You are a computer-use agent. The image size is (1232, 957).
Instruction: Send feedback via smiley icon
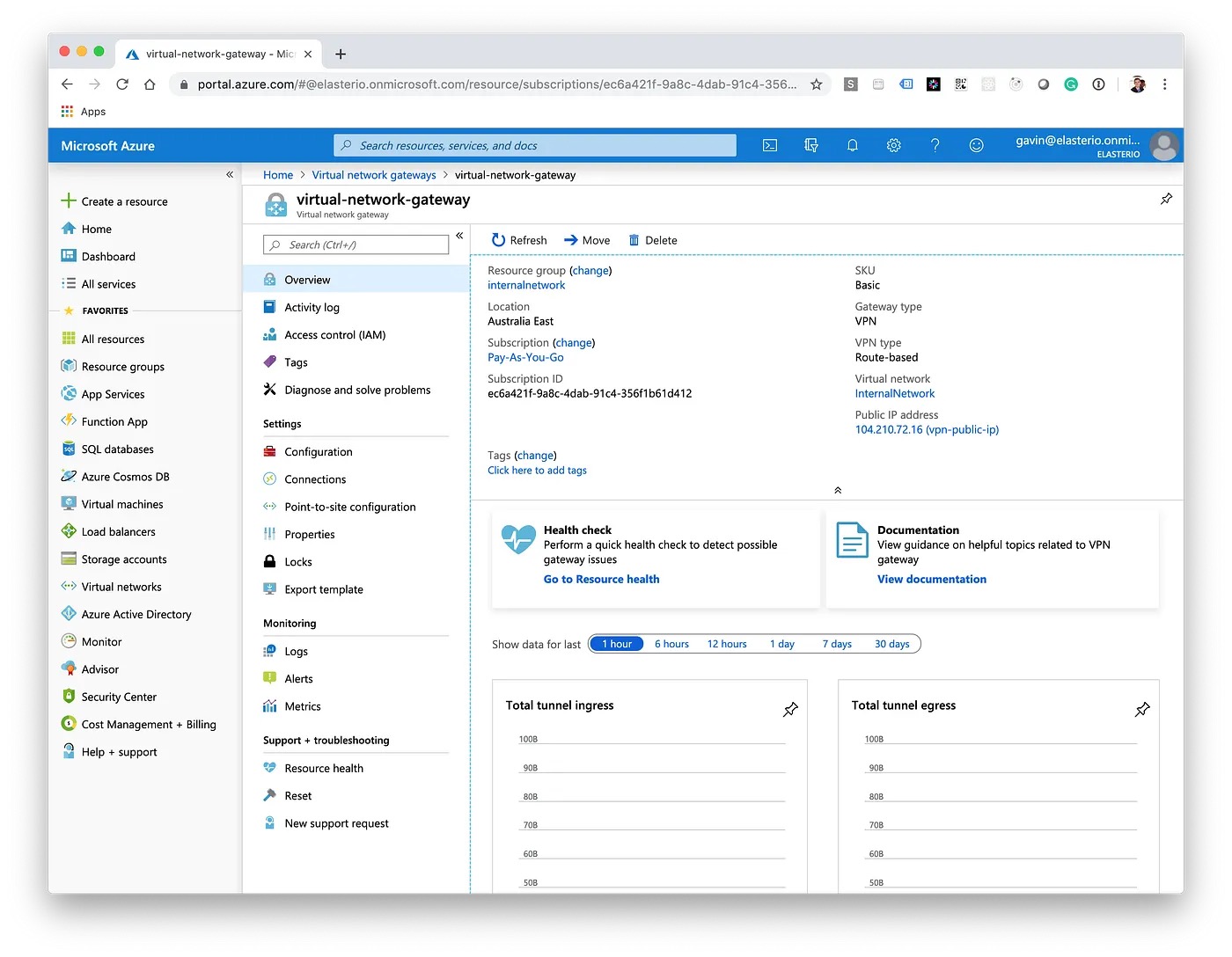[x=977, y=146]
